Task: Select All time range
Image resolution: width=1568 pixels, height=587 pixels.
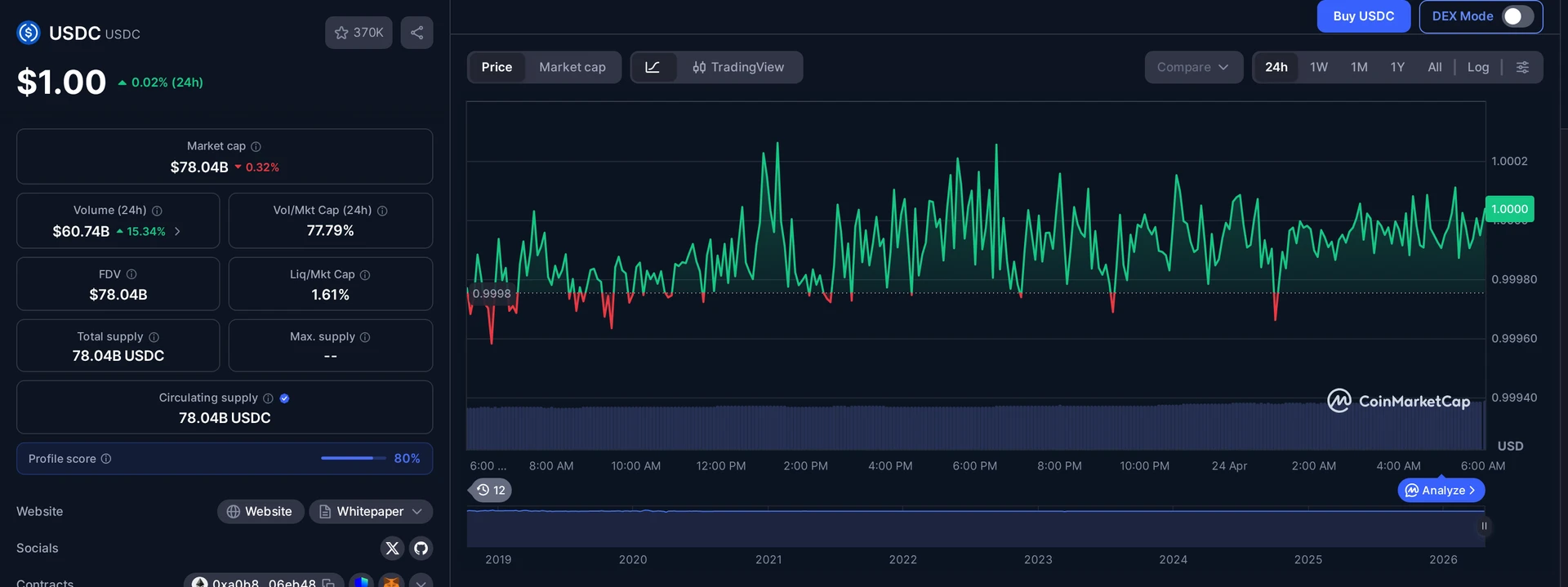Action: coord(1435,67)
